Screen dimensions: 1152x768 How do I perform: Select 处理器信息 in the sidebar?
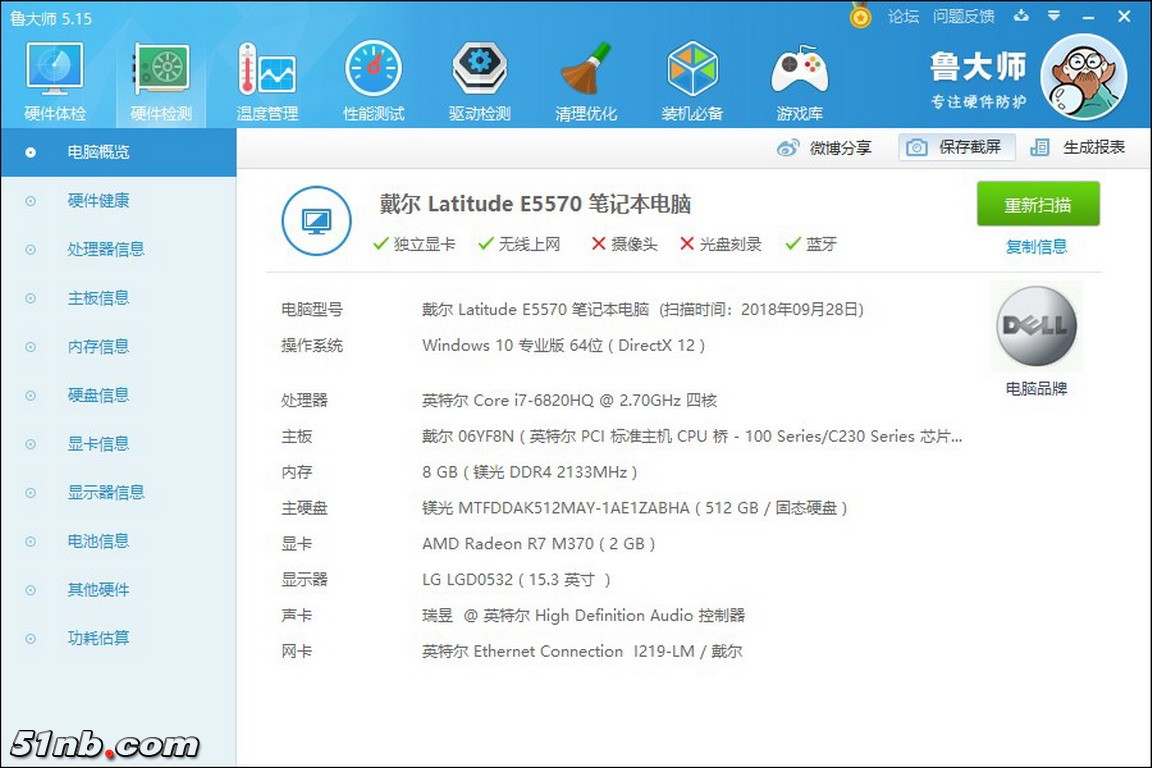point(105,249)
